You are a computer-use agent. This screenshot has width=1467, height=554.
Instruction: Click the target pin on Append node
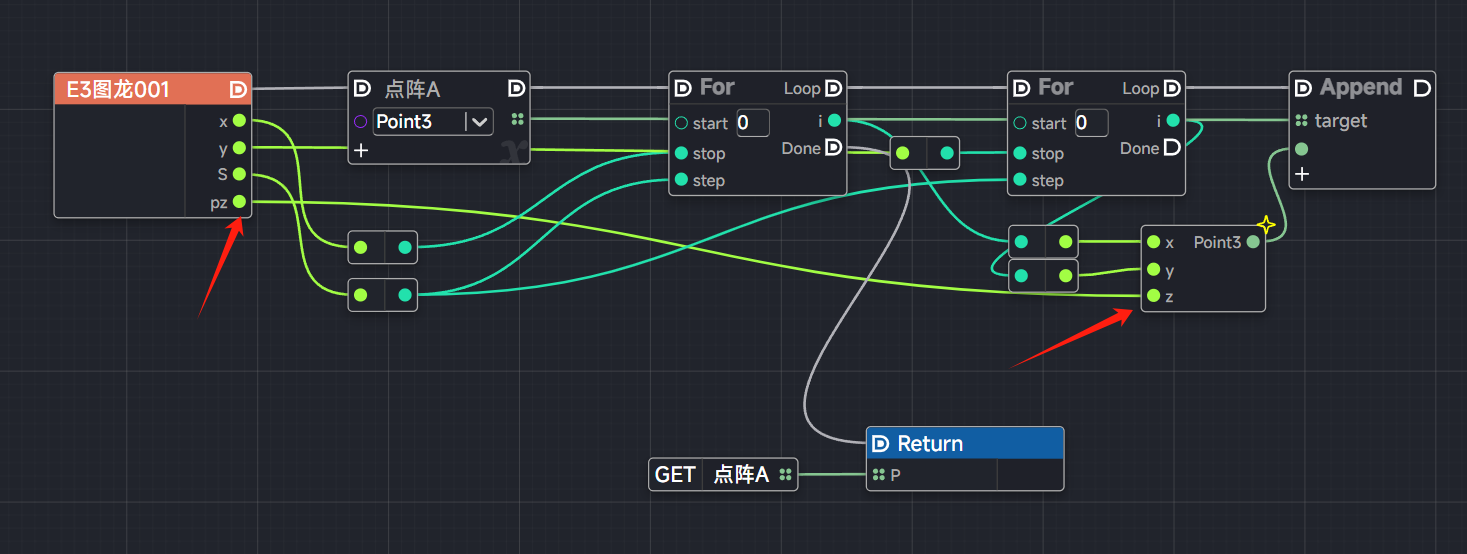coord(1301,121)
